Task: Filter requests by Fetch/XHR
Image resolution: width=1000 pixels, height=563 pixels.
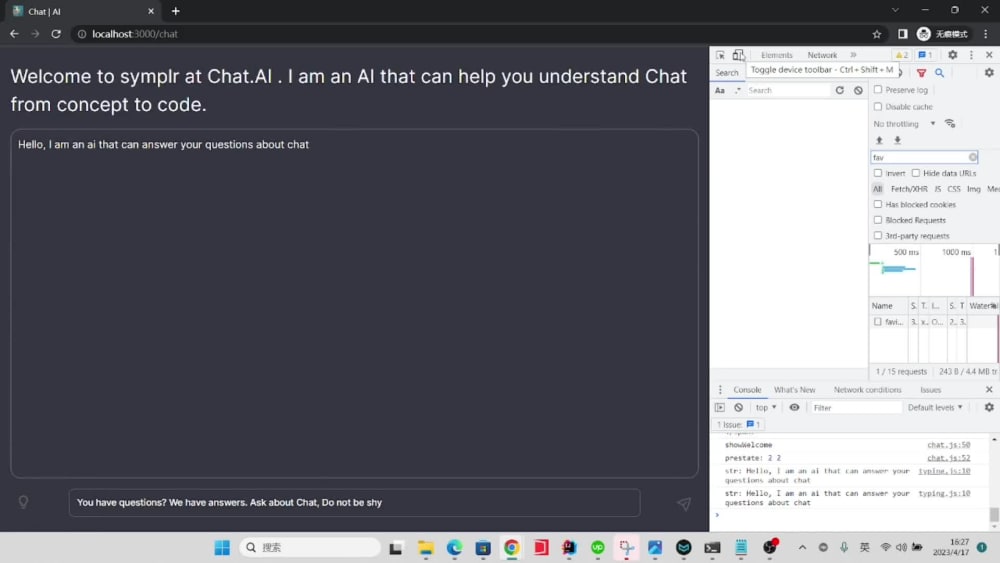Action: click(909, 189)
